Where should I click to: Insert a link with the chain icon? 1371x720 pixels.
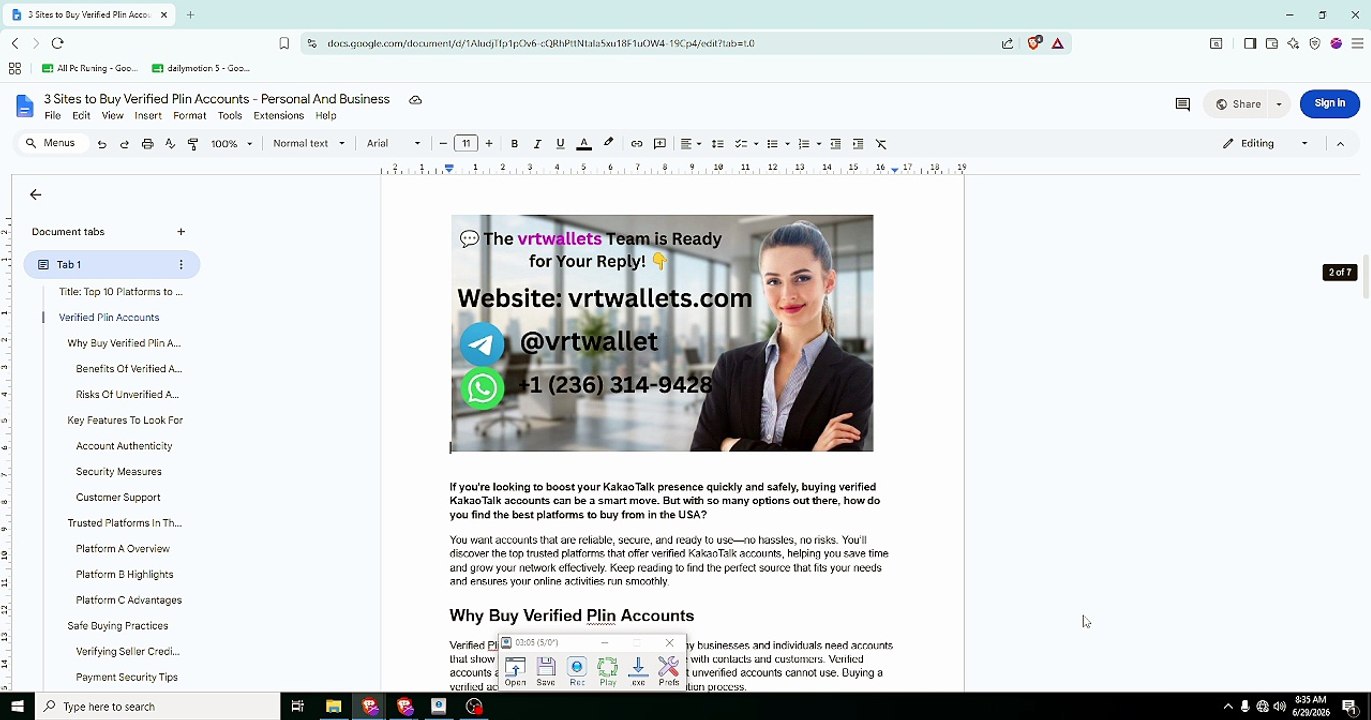(636, 144)
